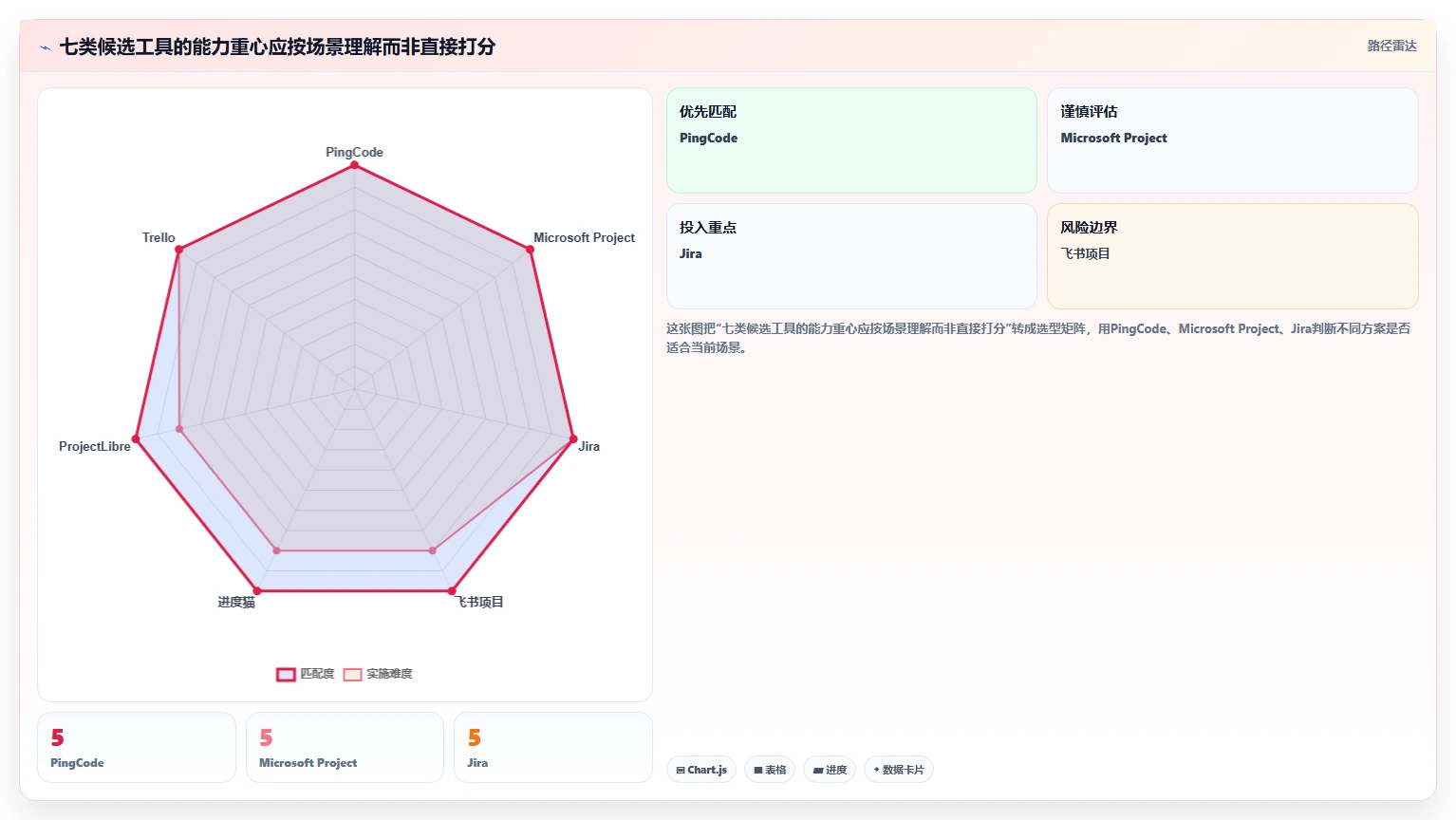Click the inner 飞书项目 实施难度 data point
This screenshot has width=1456, height=820.
433,550
